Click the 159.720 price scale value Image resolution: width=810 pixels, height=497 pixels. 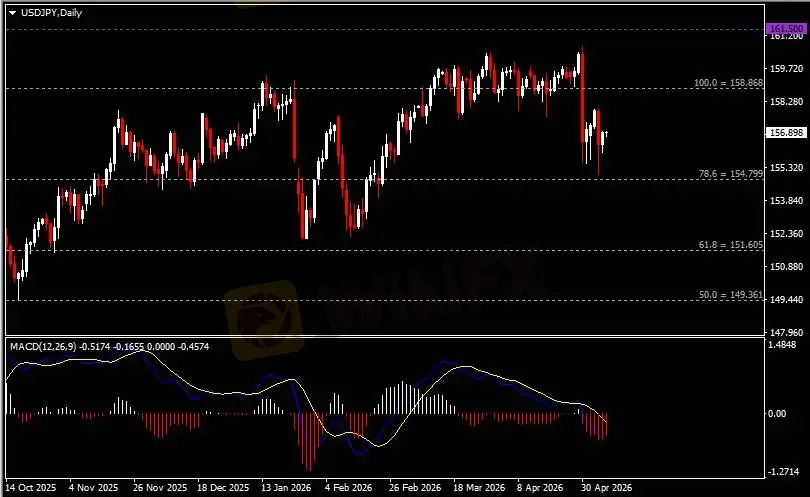[786, 69]
